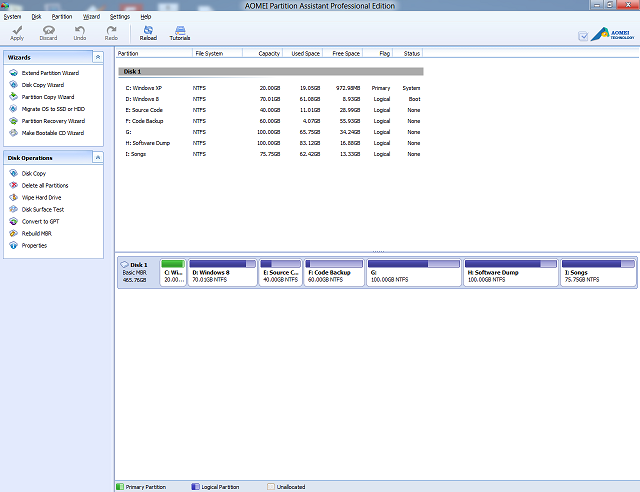Click the Redo arrow icon

(x=111, y=30)
